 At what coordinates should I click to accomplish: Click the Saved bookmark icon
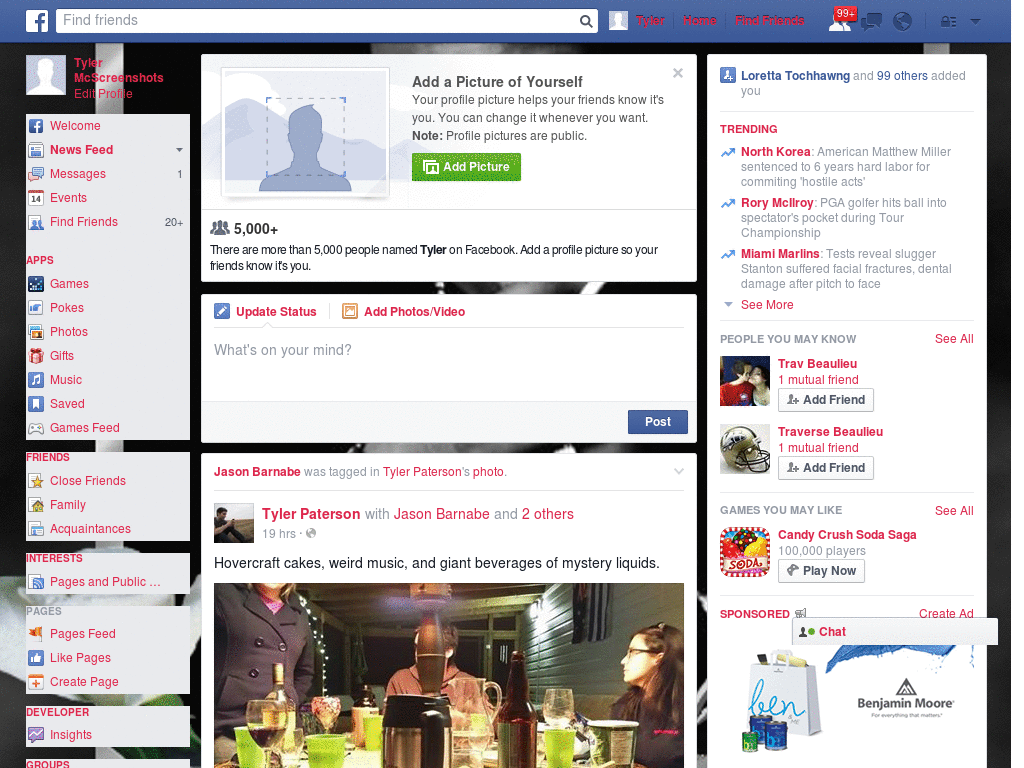tap(36, 404)
